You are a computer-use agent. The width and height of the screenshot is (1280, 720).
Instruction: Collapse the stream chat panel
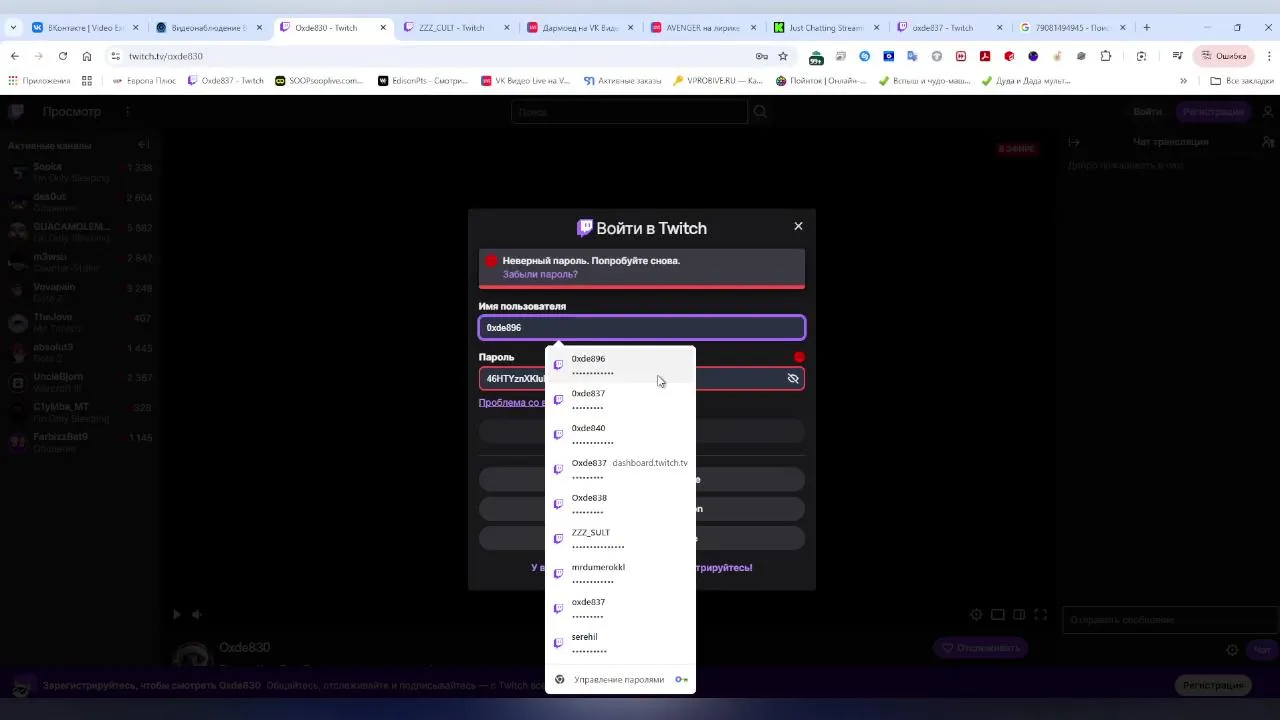[x=1073, y=142]
